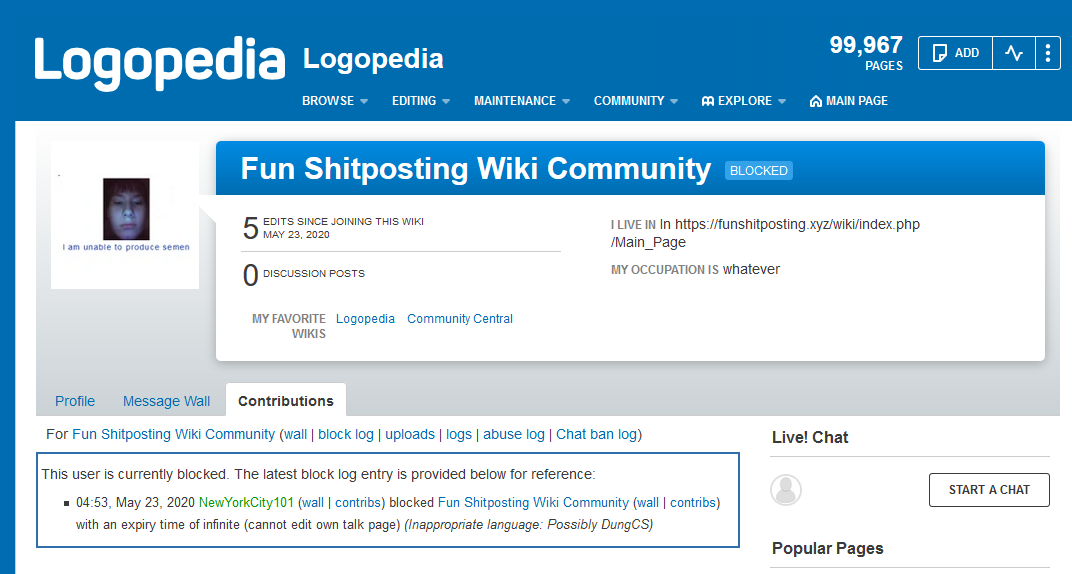
Task: Open NewYorkCity101's contribs link
Action: click(x=358, y=502)
